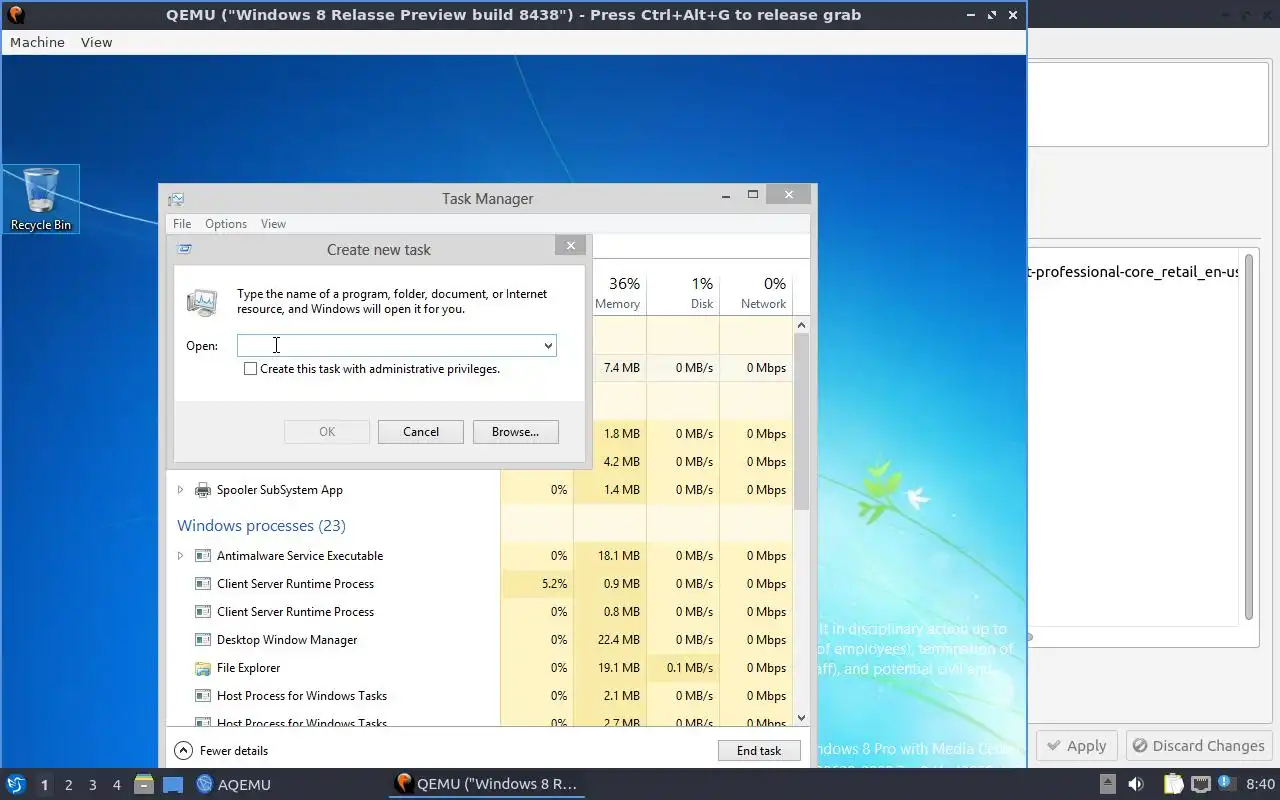Switch to workspace 3
Screen dimensions: 1280x800
coord(93,785)
